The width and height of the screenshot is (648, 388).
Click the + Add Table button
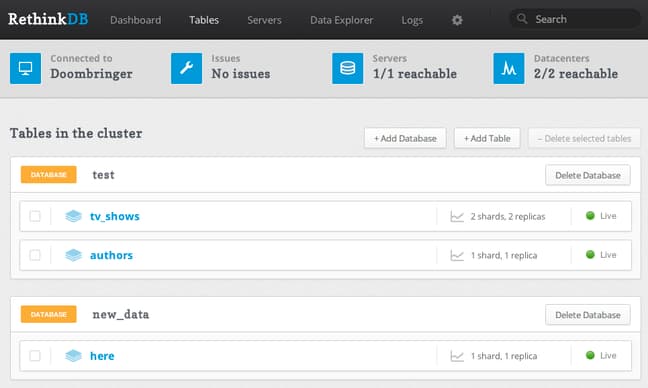point(487,138)
